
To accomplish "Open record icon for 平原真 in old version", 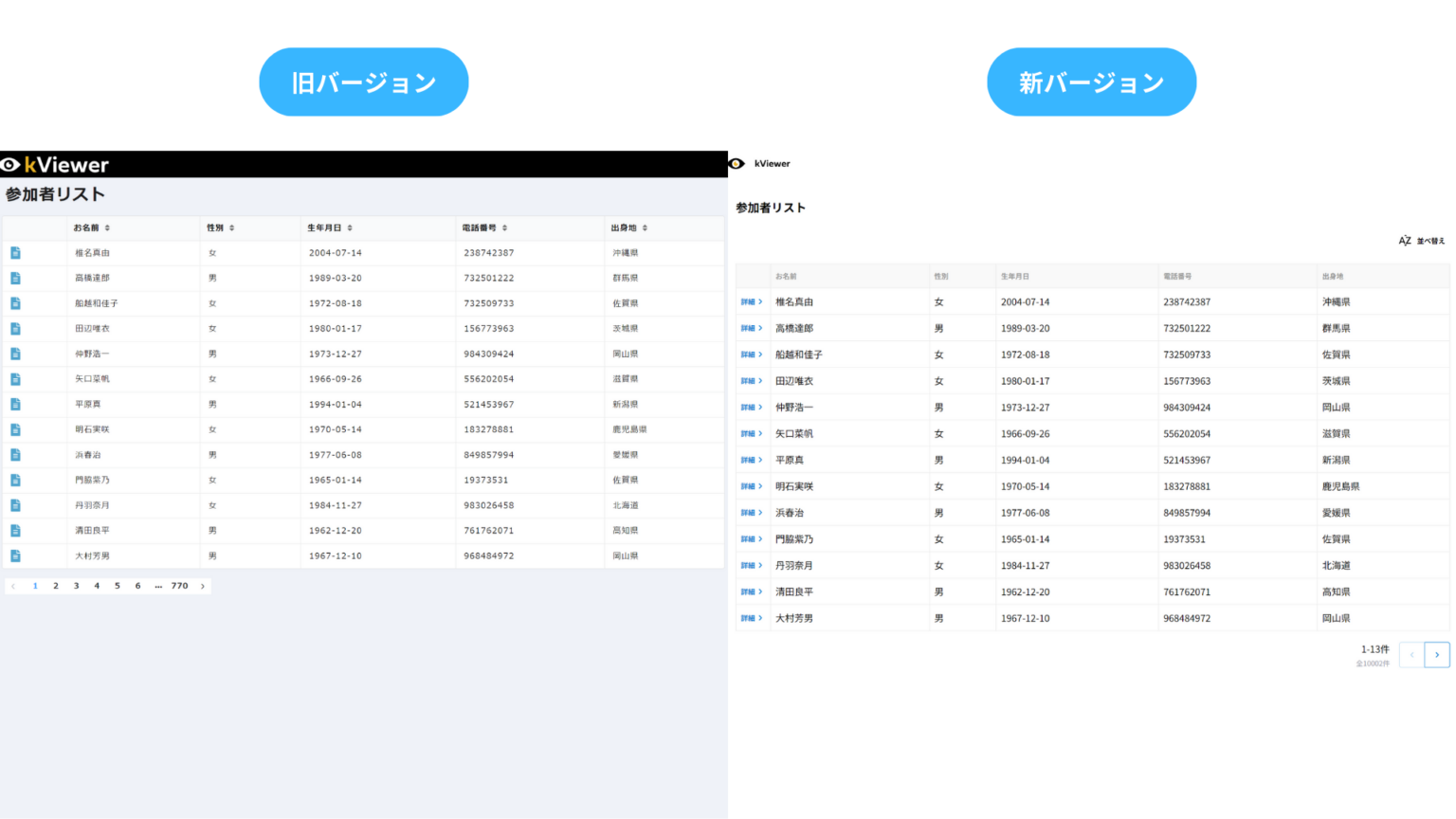I will [15, 405].
